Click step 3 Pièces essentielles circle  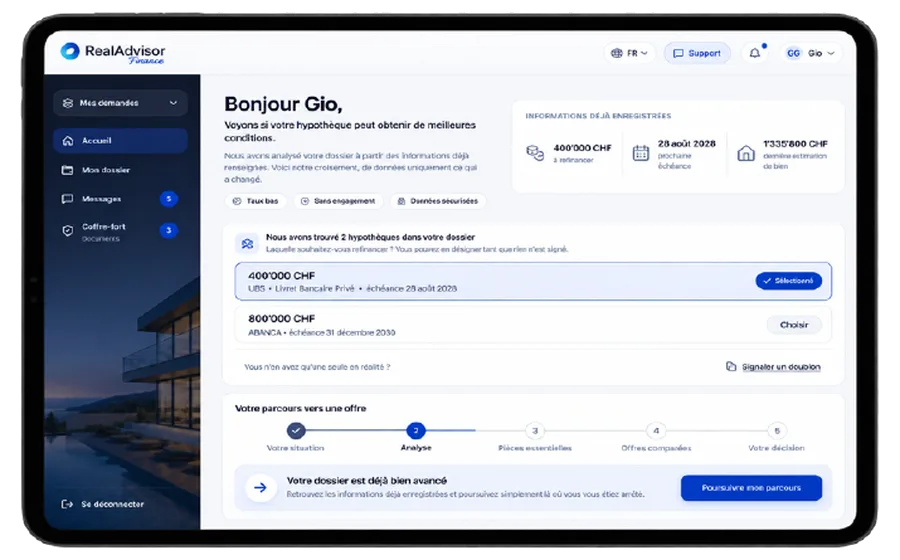coord(535,430)
